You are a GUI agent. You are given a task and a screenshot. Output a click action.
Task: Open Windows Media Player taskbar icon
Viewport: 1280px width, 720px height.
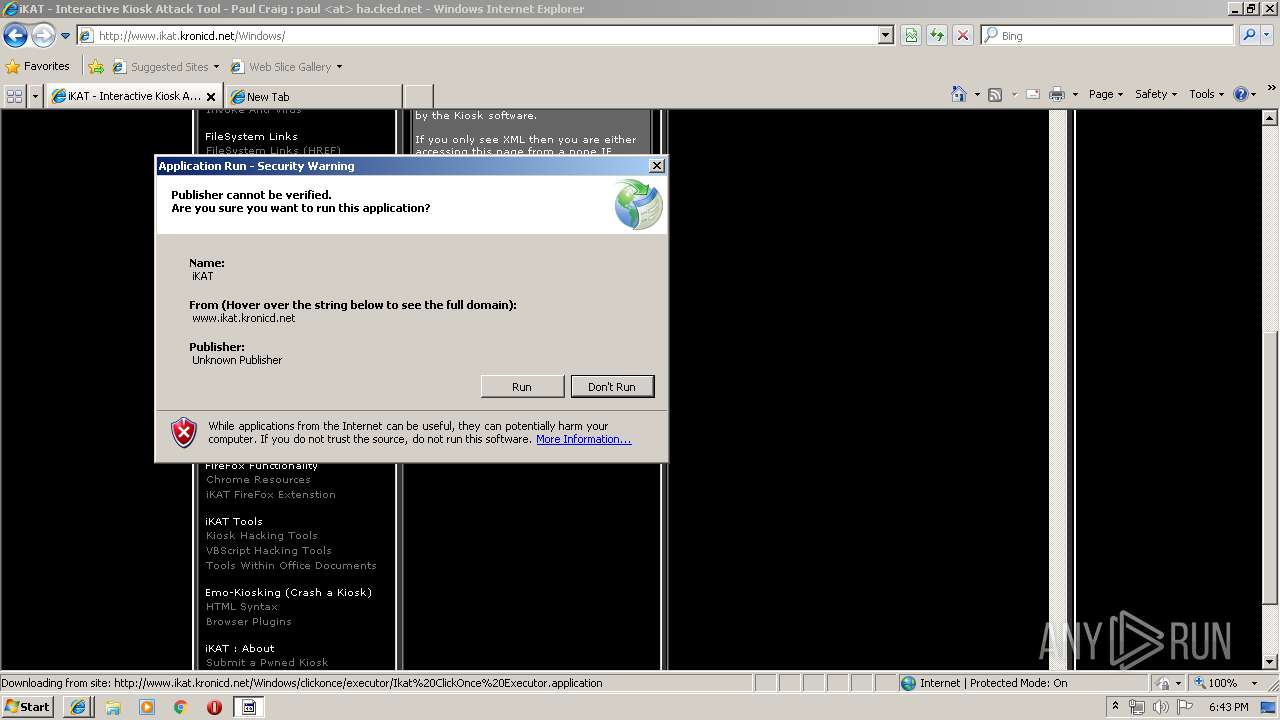[x=147, y=707]
